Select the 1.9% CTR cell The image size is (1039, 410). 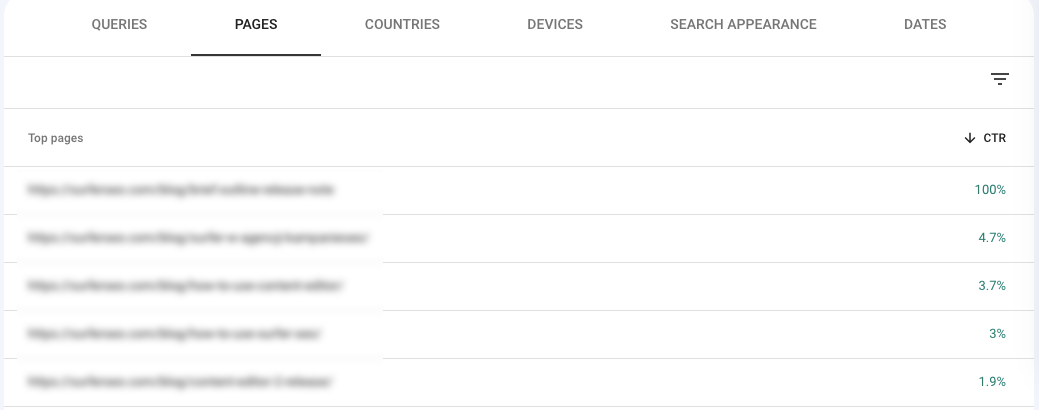point(992,382)
